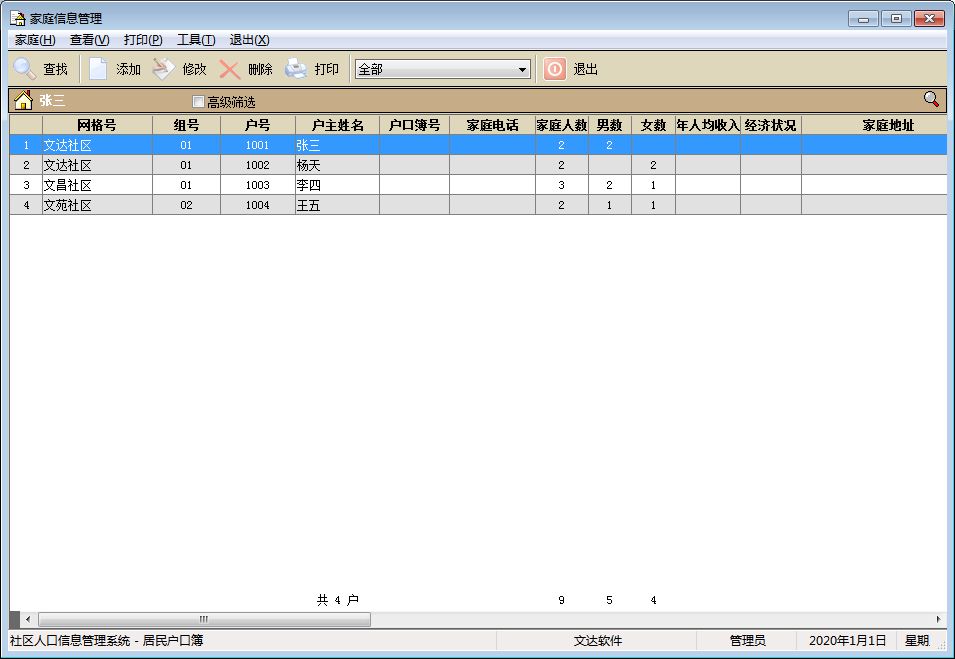Click the 修改 edit pencil icon
The width and height of the screenshot is (955, 659).
pos(164,69)
